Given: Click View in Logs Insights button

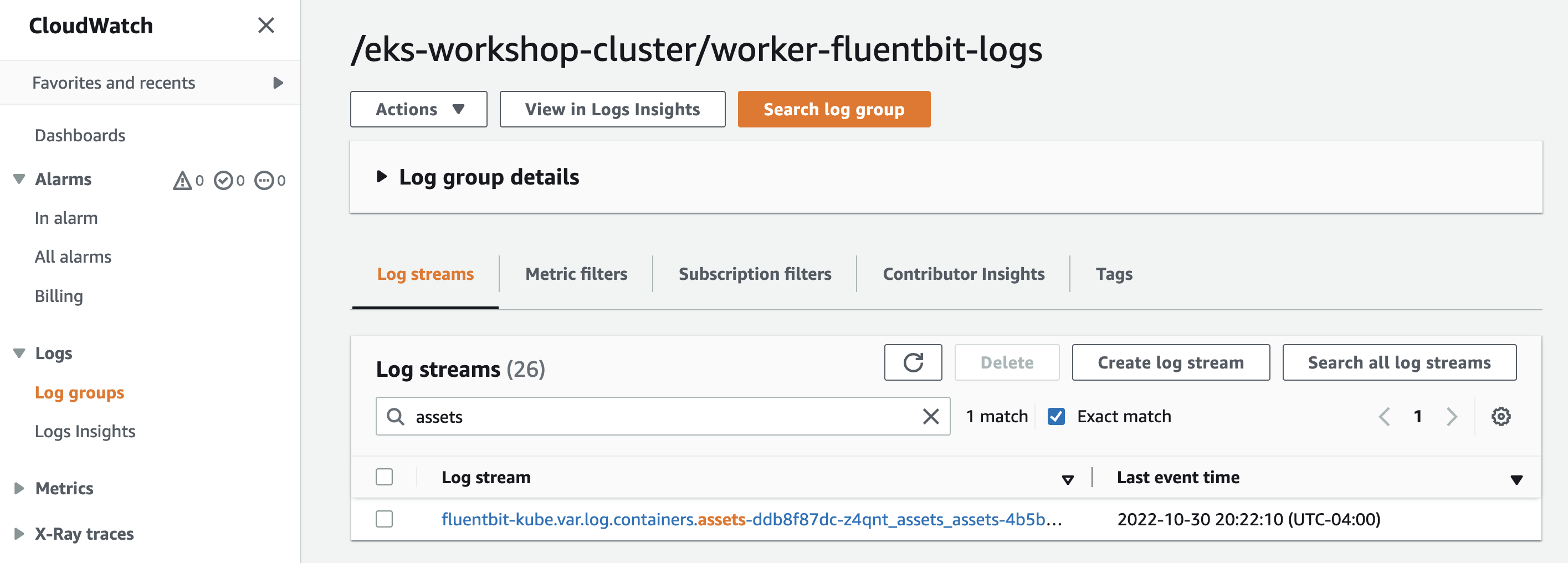Looking at the screenshot, I should [612, 109].
